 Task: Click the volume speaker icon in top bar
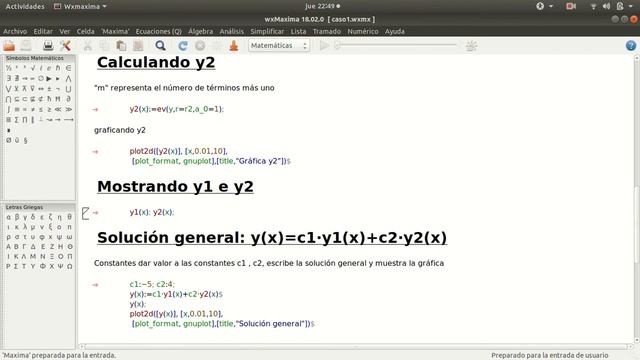click(x=607, y=6)
